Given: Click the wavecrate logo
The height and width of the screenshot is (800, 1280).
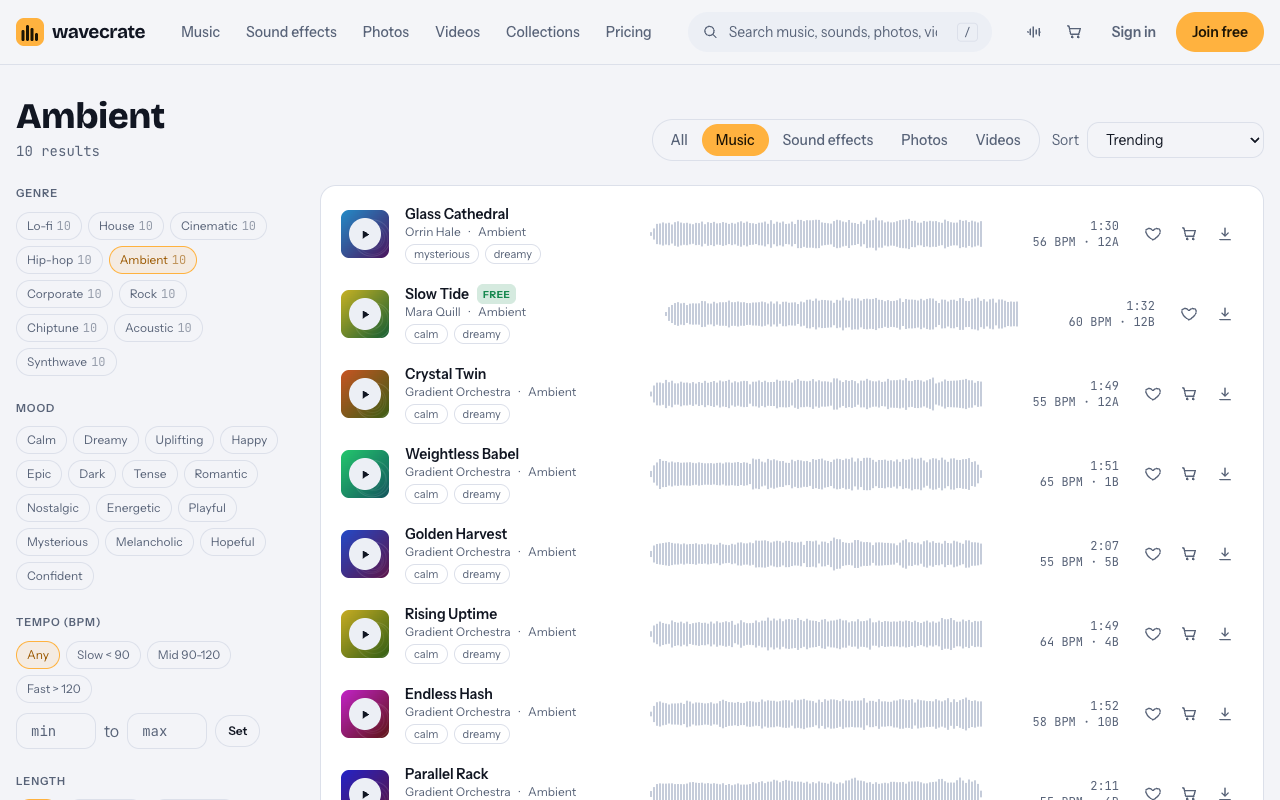Looking at the screenshot, I should 81,32.
